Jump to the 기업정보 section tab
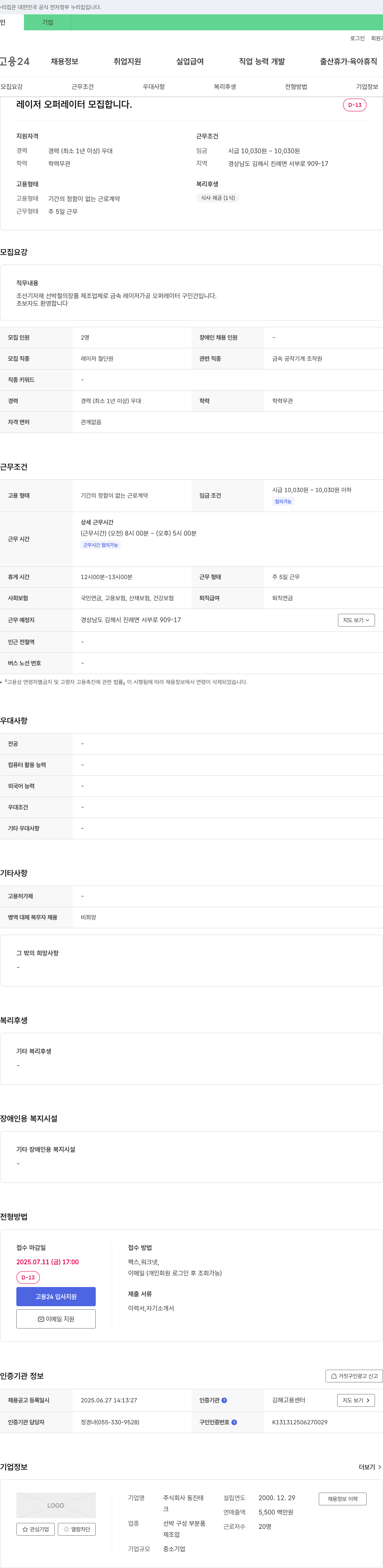This screenshot has width=383, height=1568. click(367, 87)
